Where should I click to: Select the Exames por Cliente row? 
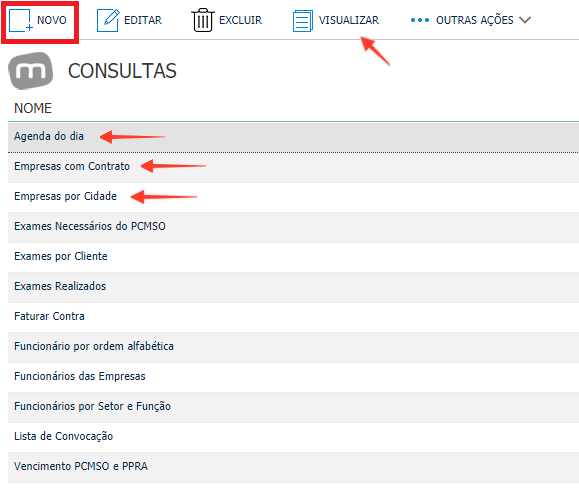pyautogui.click(x=293, y=257)
